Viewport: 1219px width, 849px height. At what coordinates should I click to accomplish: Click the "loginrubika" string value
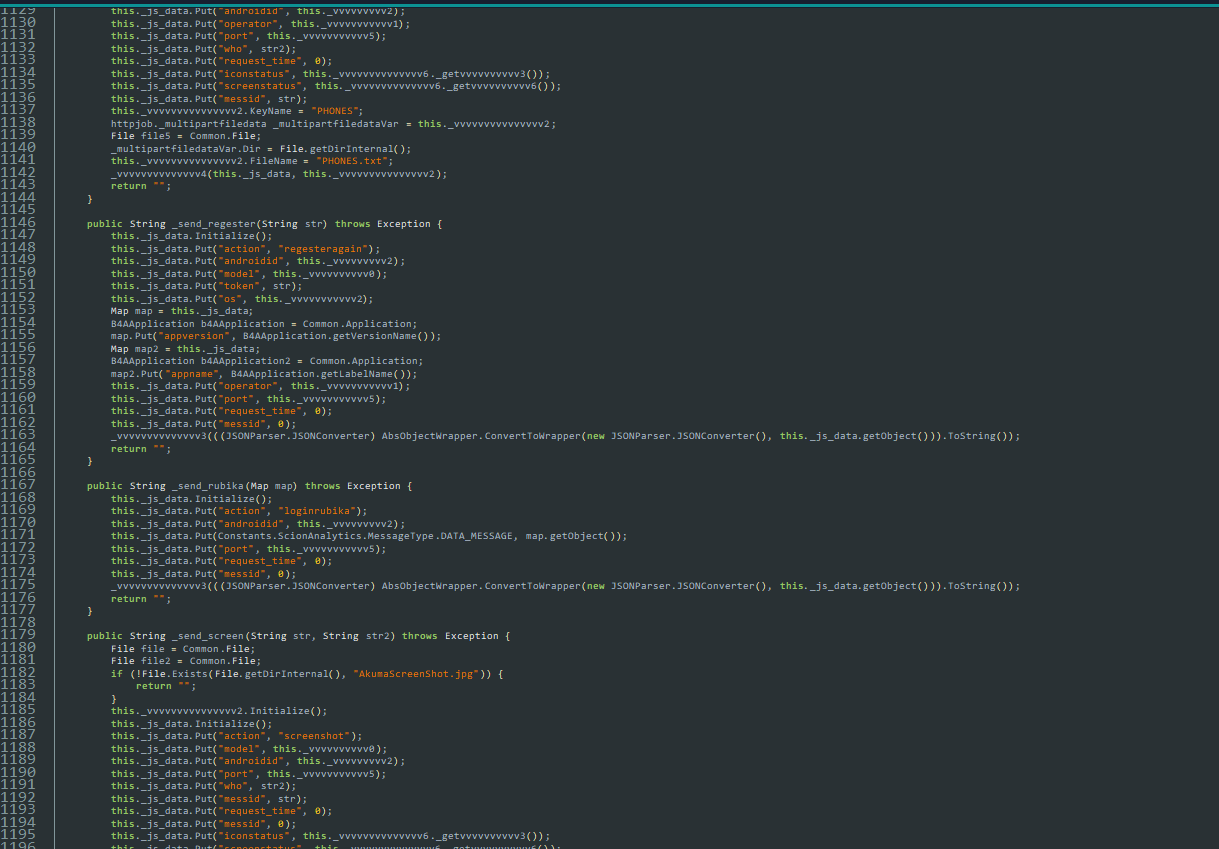click(317, 511)
